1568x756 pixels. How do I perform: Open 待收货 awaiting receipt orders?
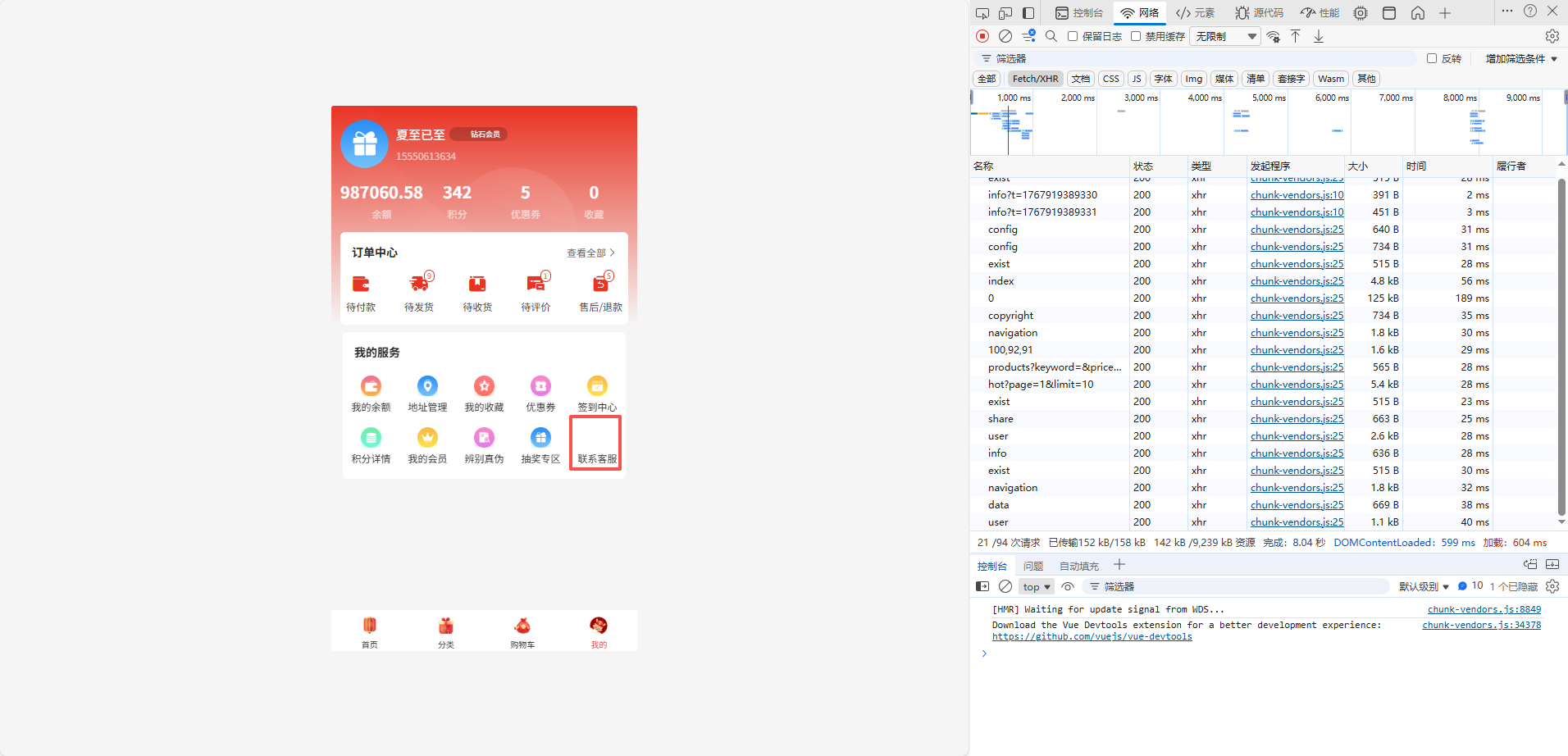point(477,294)
